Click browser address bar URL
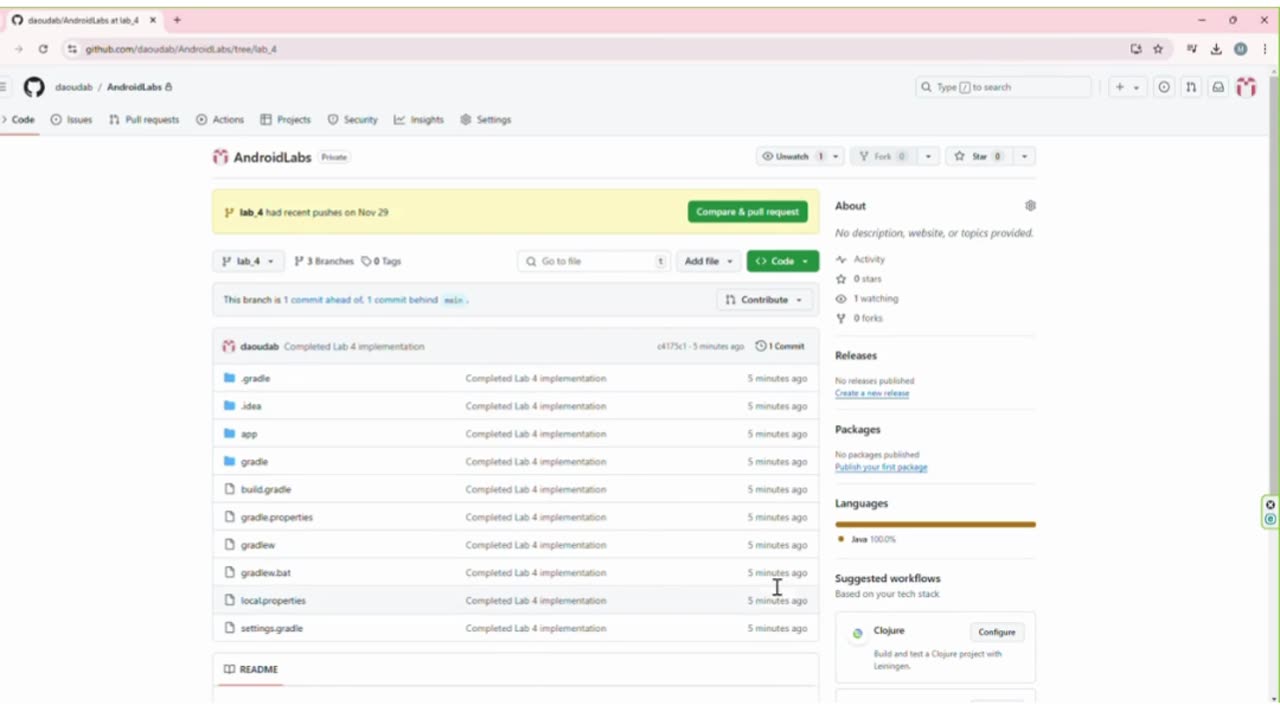1280x720 pixels. [181, 49]
